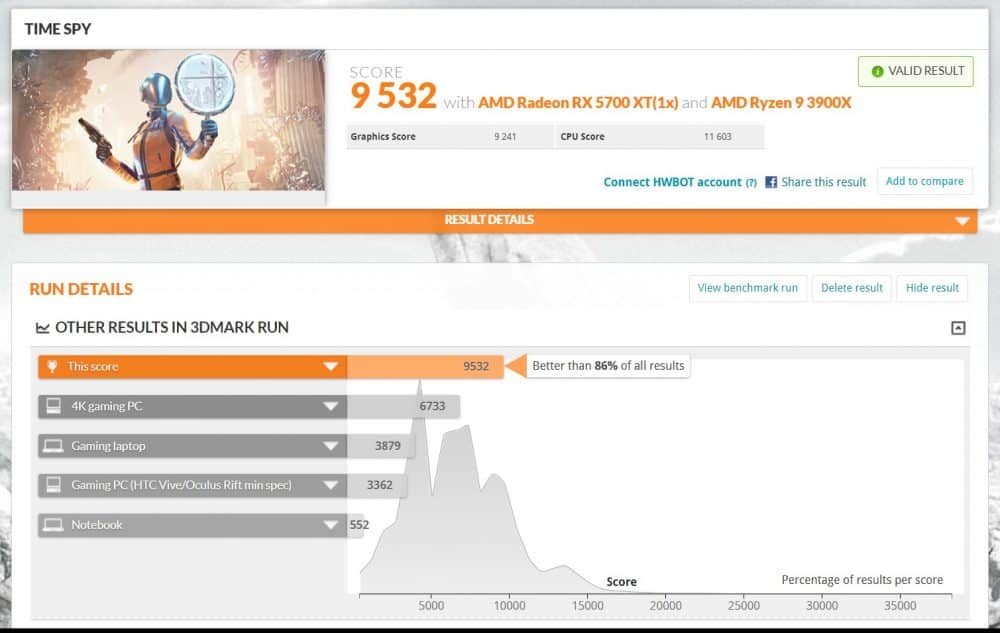Expand the orange Result Details bar
This screenshot has height=633, width=1000.
click(x=962, y=221)
